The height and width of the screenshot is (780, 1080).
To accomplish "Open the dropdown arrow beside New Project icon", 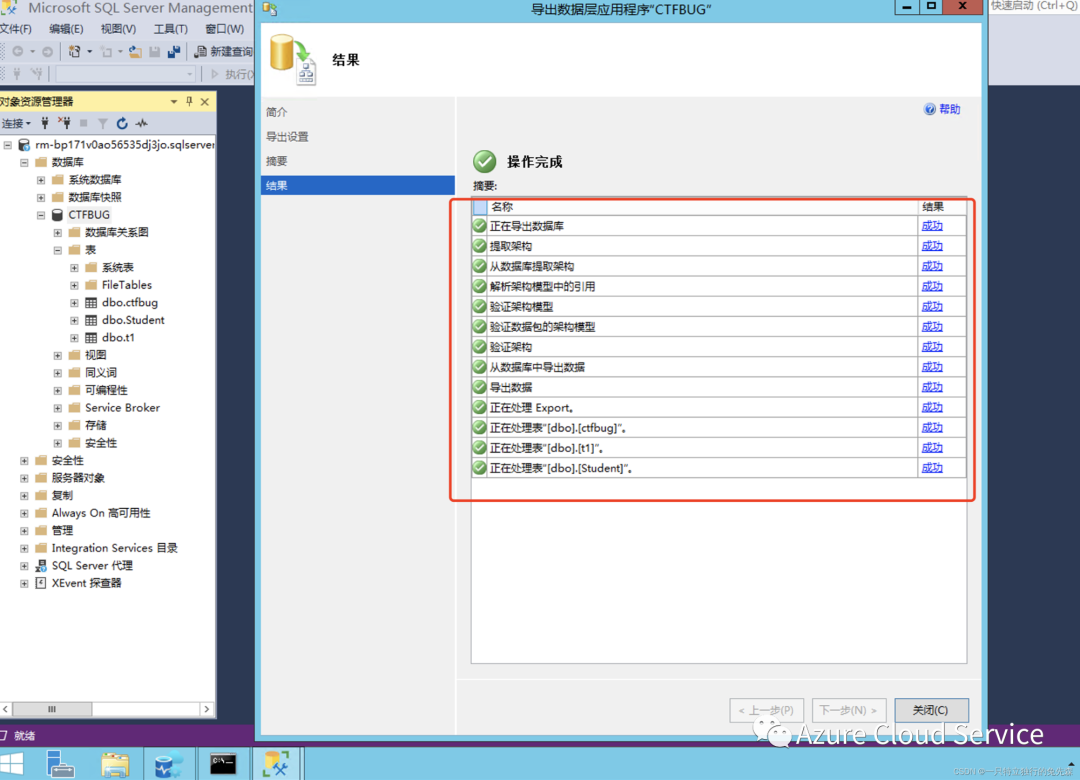I will pos(90,52).
